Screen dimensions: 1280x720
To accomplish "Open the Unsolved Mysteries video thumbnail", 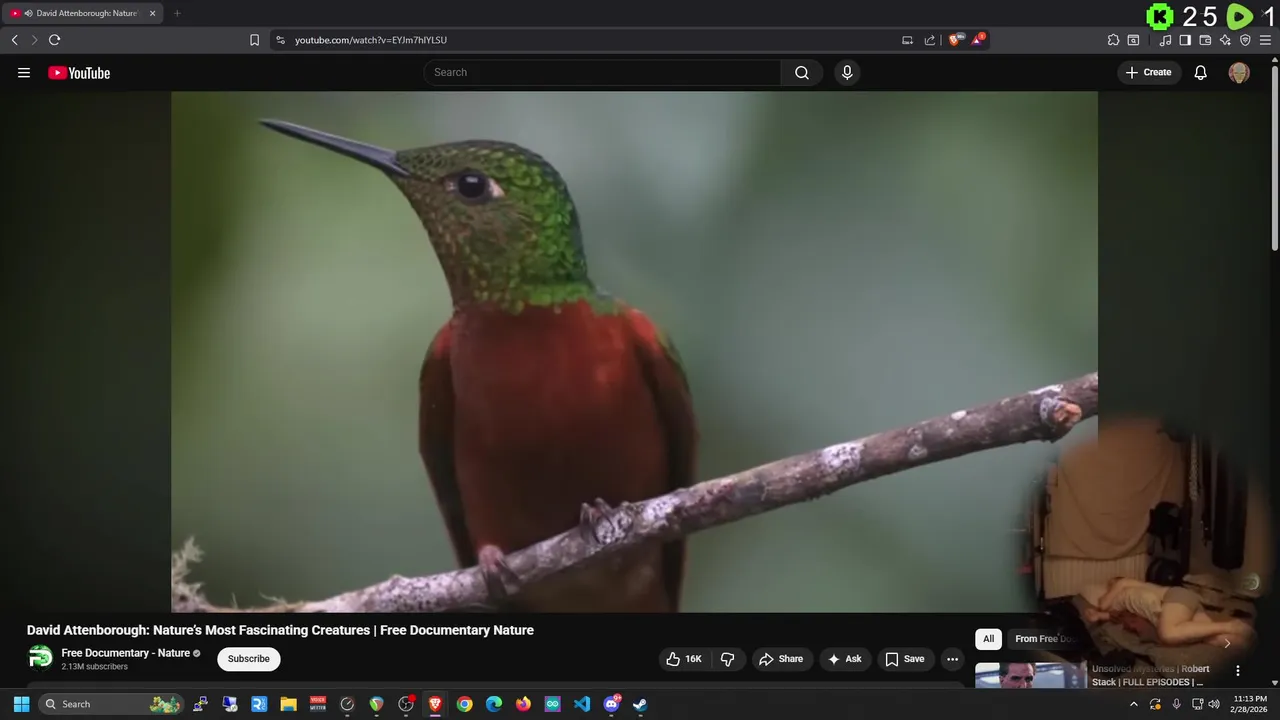I will tap(1031, 676).
